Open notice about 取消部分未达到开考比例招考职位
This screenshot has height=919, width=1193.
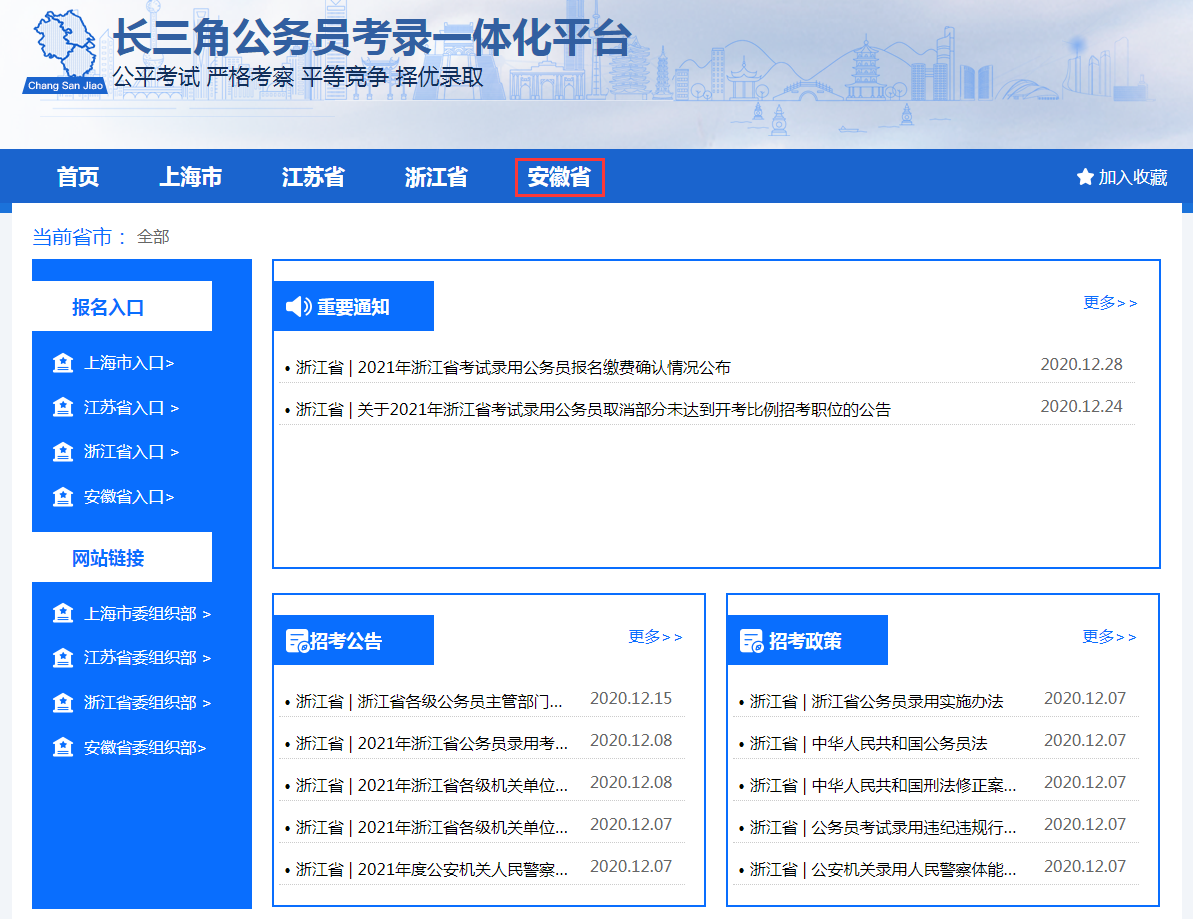593,409
